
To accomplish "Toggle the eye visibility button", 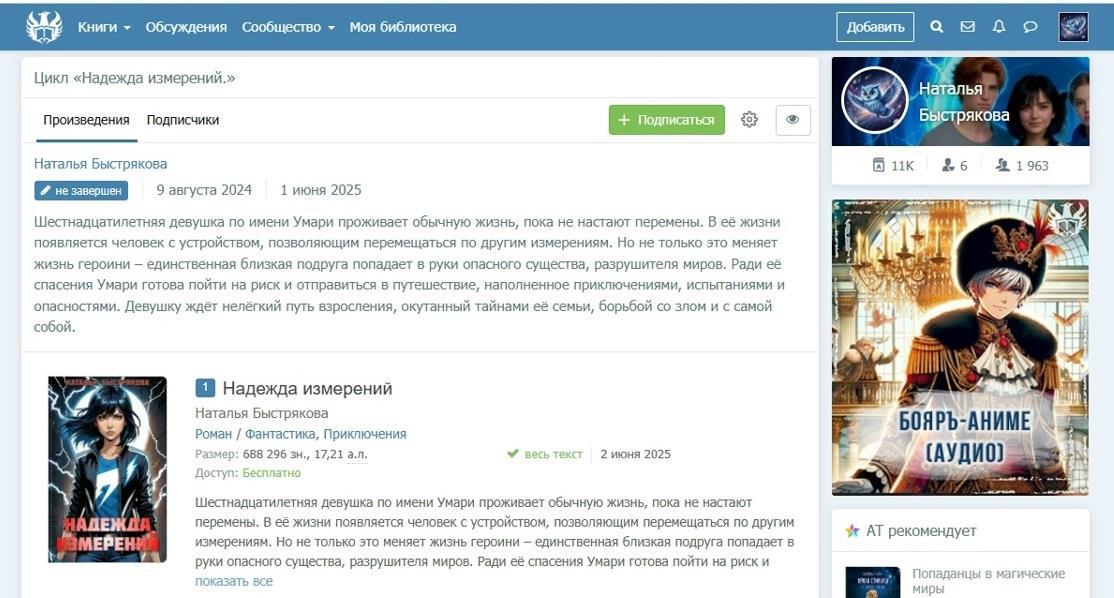I will pos(793,119).
